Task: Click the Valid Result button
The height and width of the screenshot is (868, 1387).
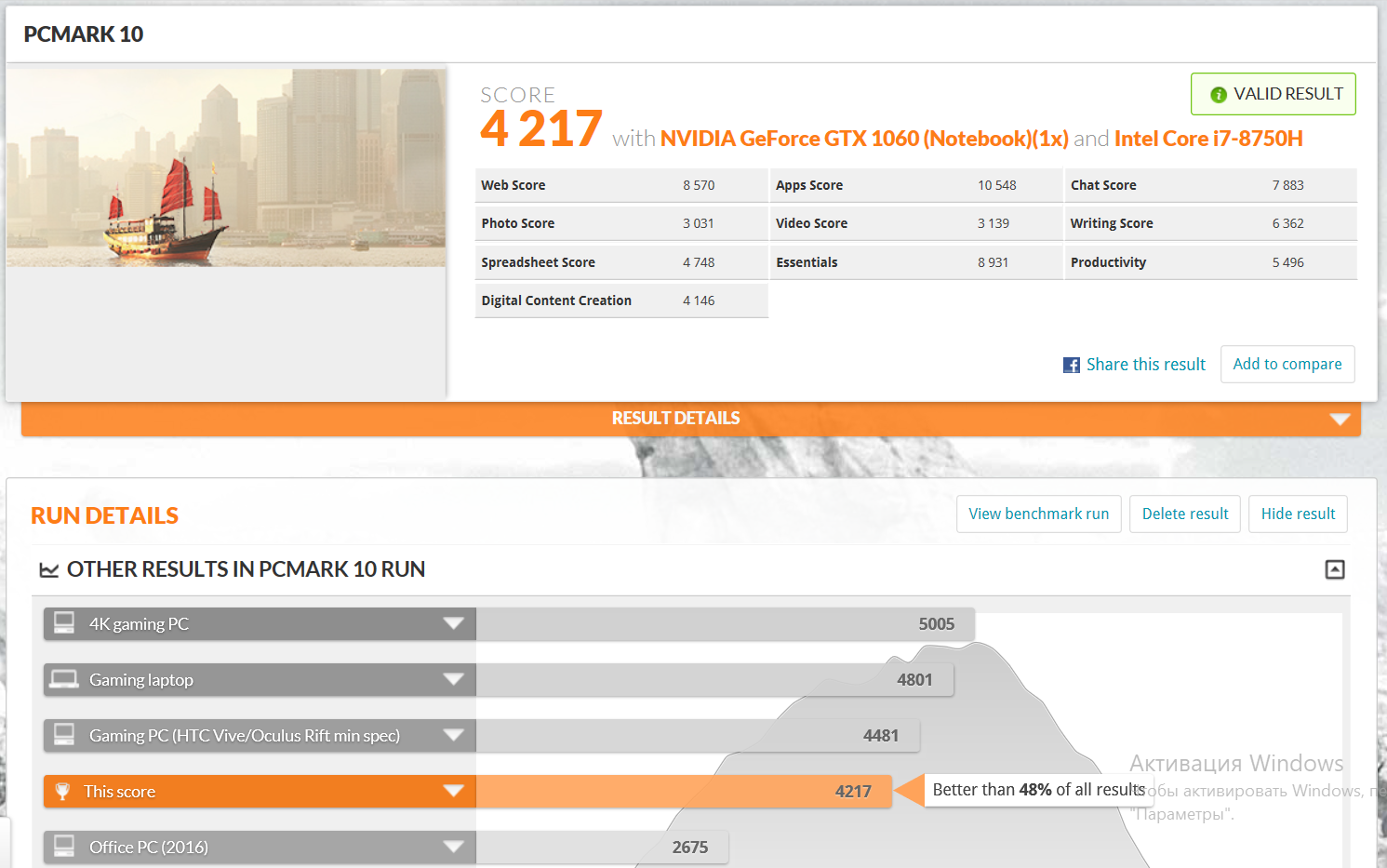Action: pos(1273,94)
